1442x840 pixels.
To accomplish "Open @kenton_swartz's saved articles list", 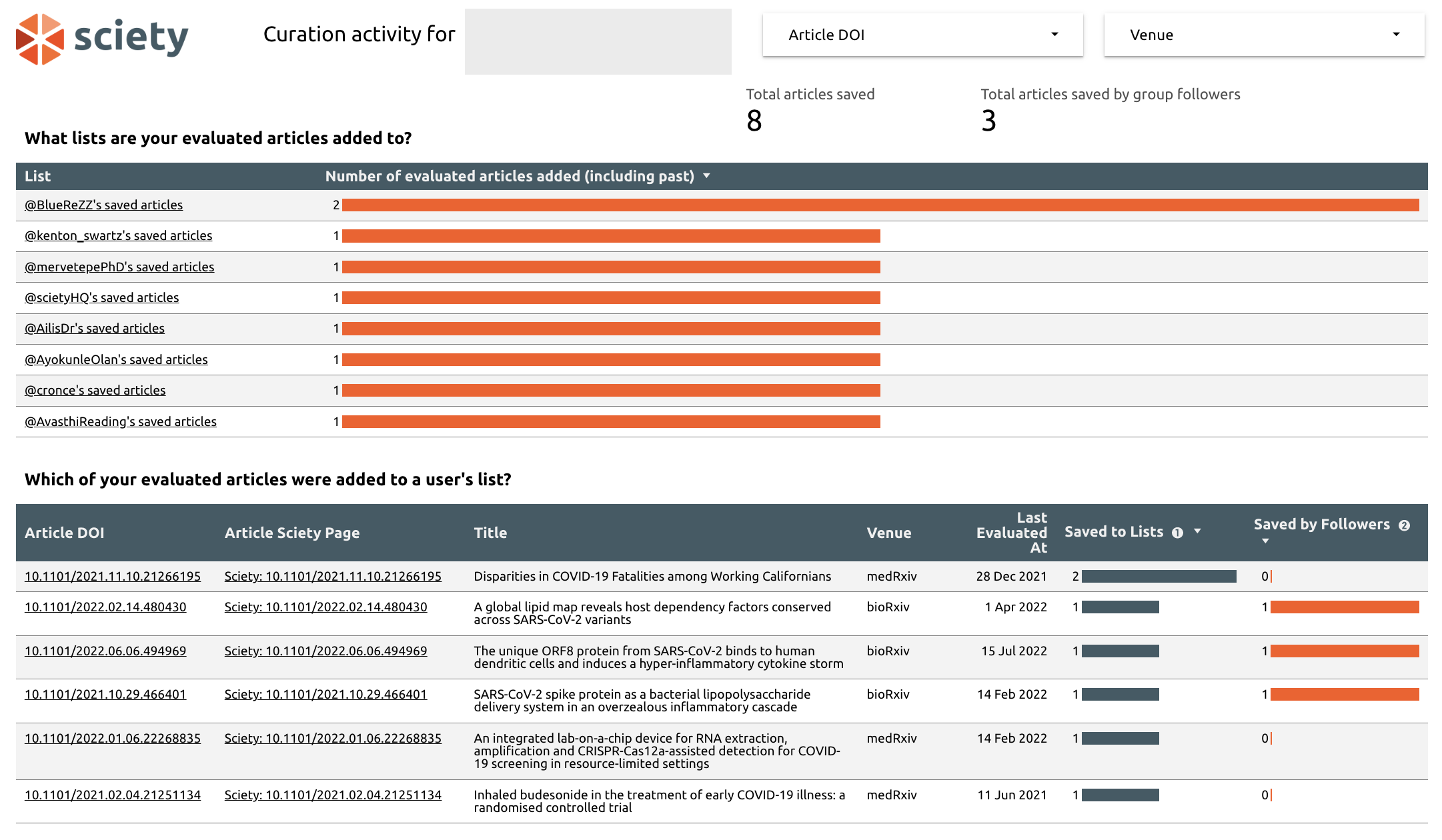I will (x=118, y=235).
